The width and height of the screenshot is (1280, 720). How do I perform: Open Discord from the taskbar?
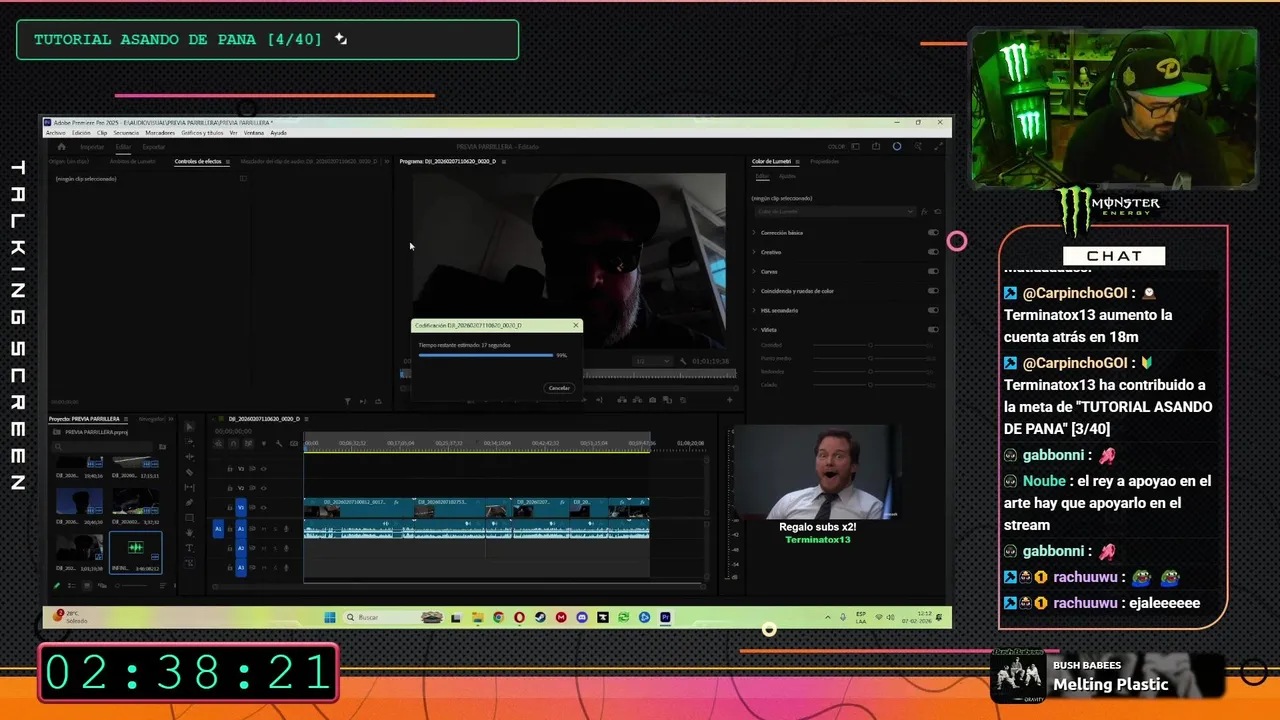point(582,617)
